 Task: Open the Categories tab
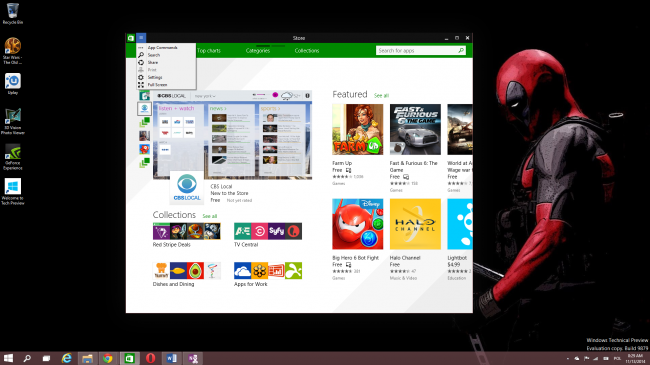coord(257,51)
